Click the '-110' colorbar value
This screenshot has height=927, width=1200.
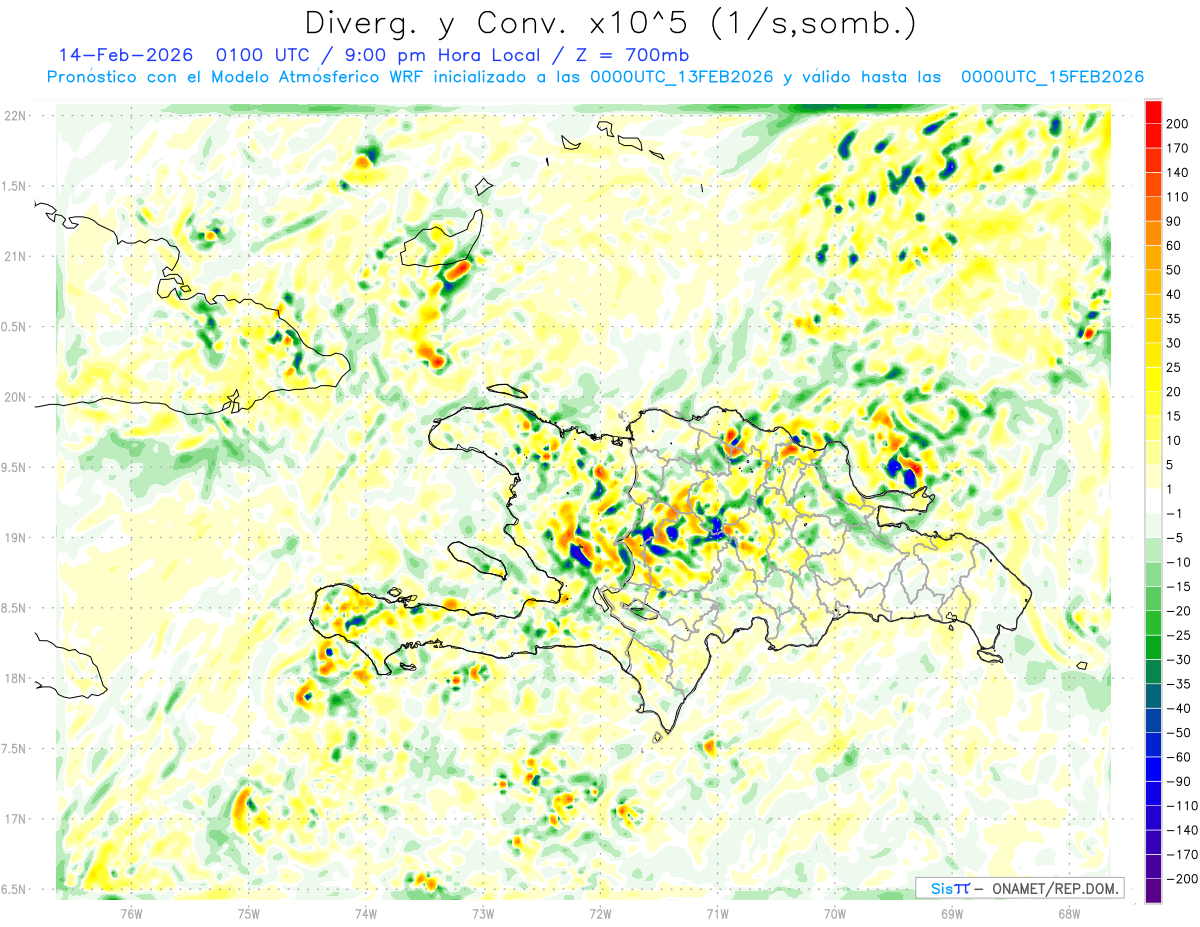click(1182, 805)
